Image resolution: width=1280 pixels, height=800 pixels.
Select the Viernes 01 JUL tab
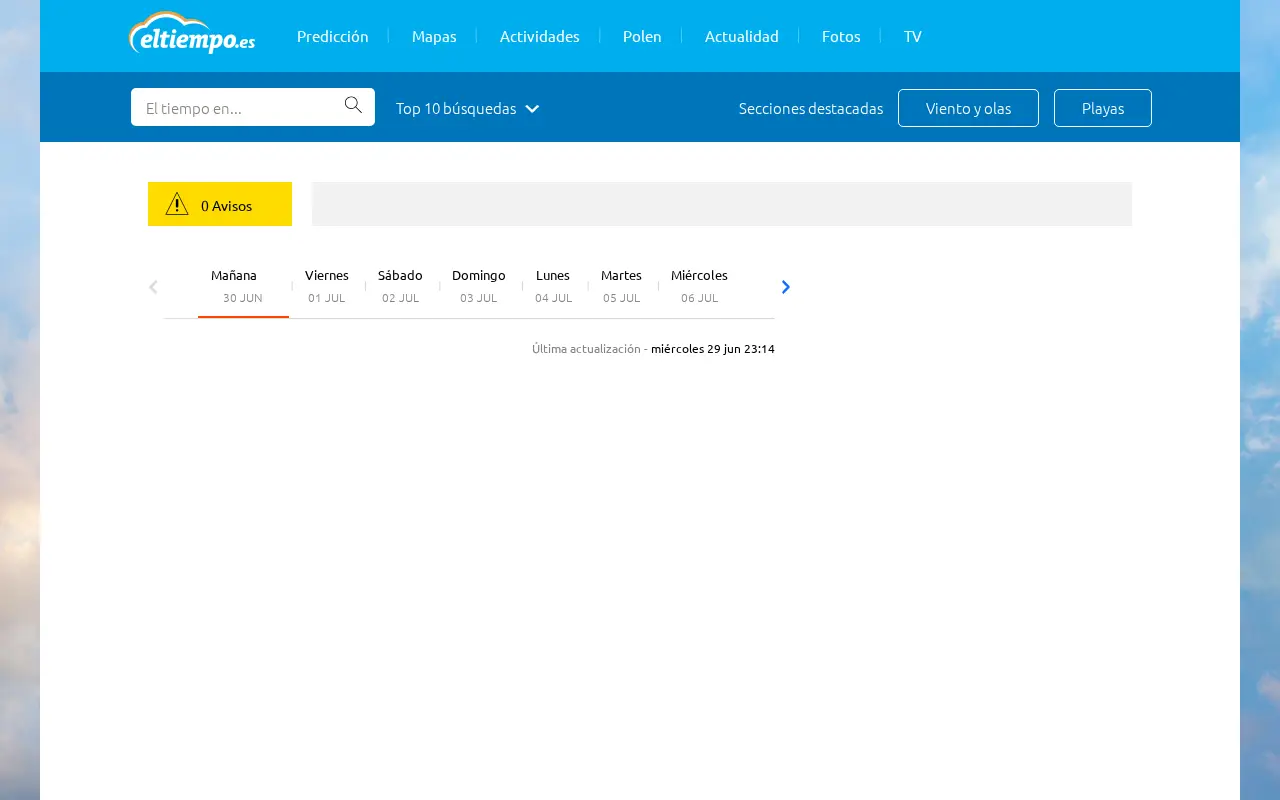(x=327, y=286)
